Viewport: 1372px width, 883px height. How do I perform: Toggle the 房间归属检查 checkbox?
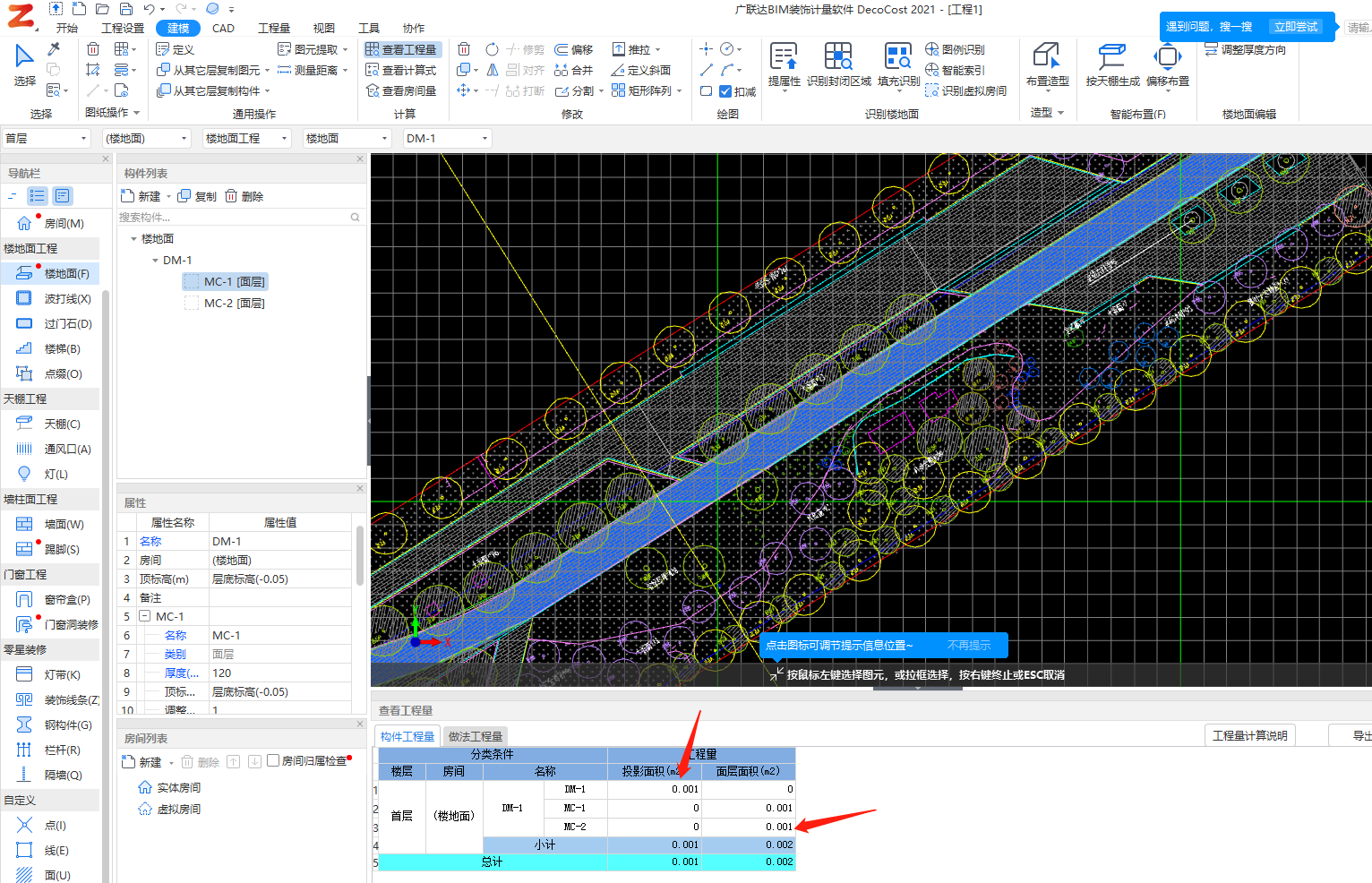(x=274, y=761)
